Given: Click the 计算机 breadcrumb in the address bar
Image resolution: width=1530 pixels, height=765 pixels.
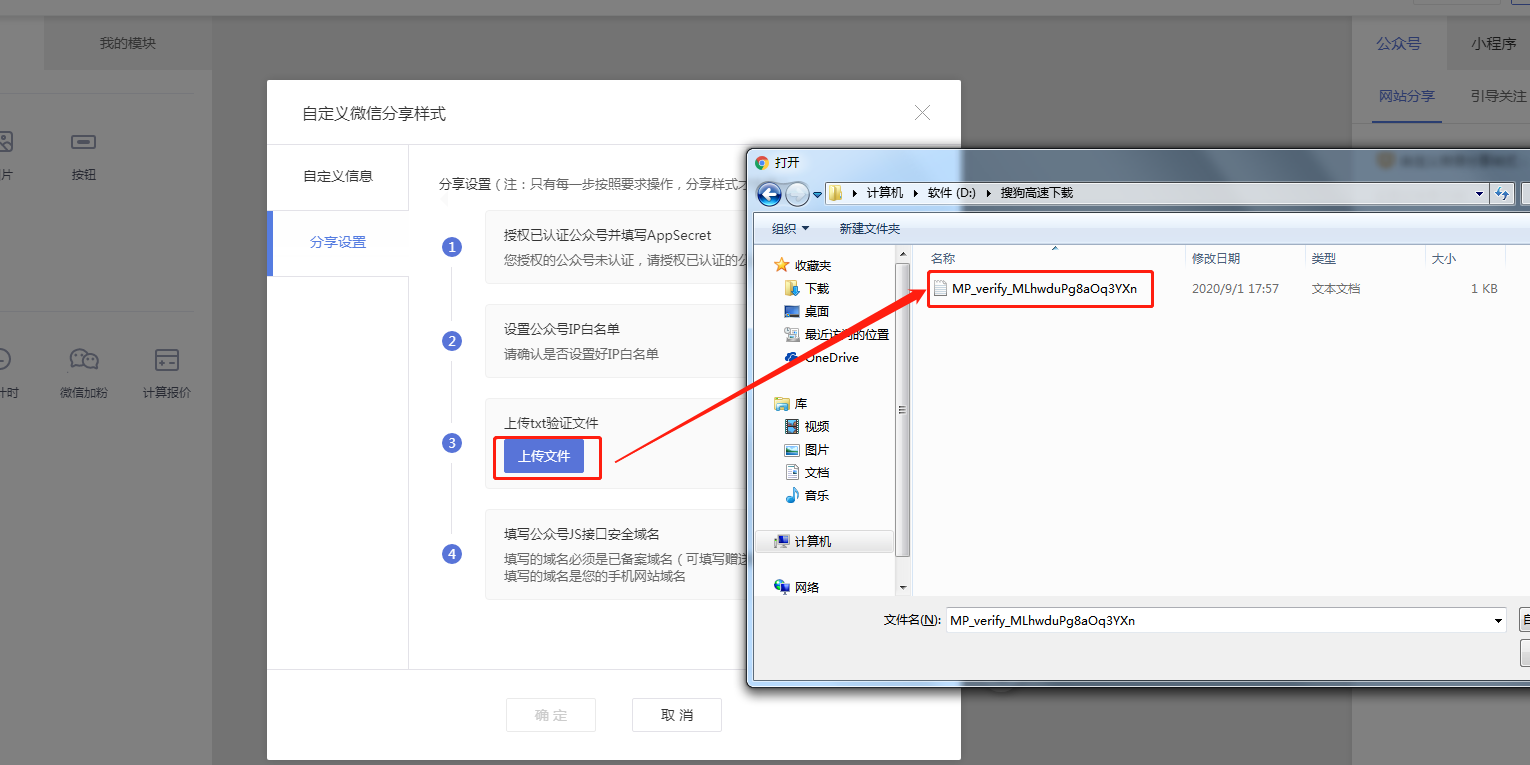Looking at the screenshot, I should click(884, 193).
